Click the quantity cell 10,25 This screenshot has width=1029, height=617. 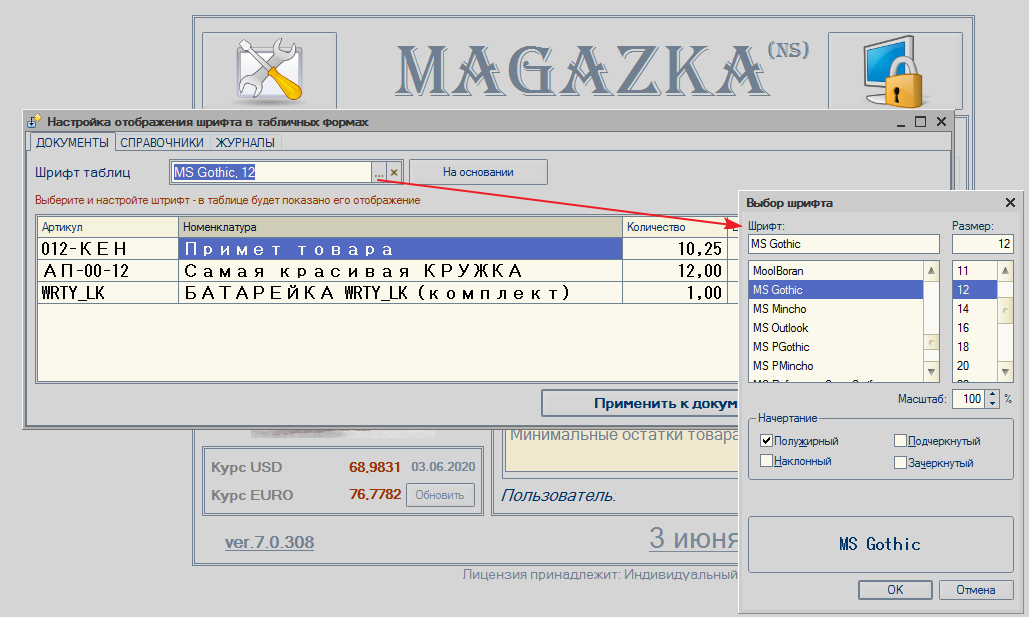[675, 249]
